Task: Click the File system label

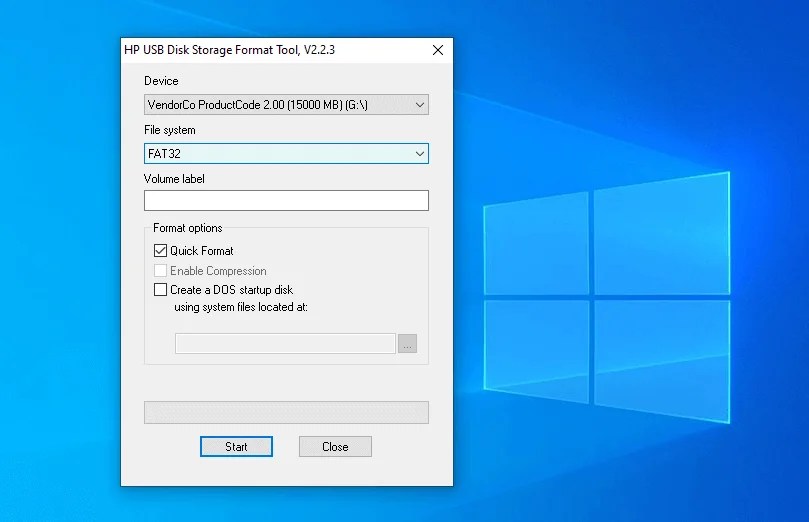Action: [x=170, y=130]
